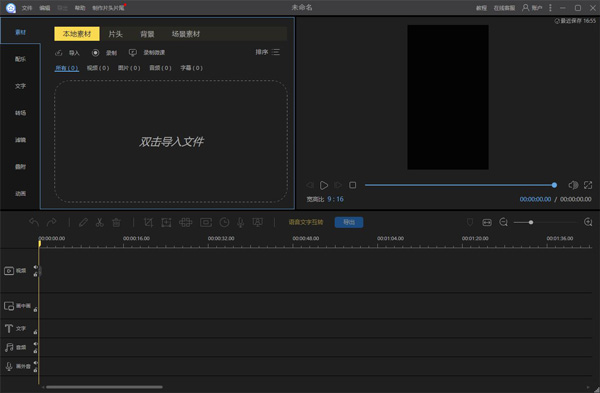Click the 导入 import button
This screenshot has height=393, width=600.
click(x=67, y=52)
